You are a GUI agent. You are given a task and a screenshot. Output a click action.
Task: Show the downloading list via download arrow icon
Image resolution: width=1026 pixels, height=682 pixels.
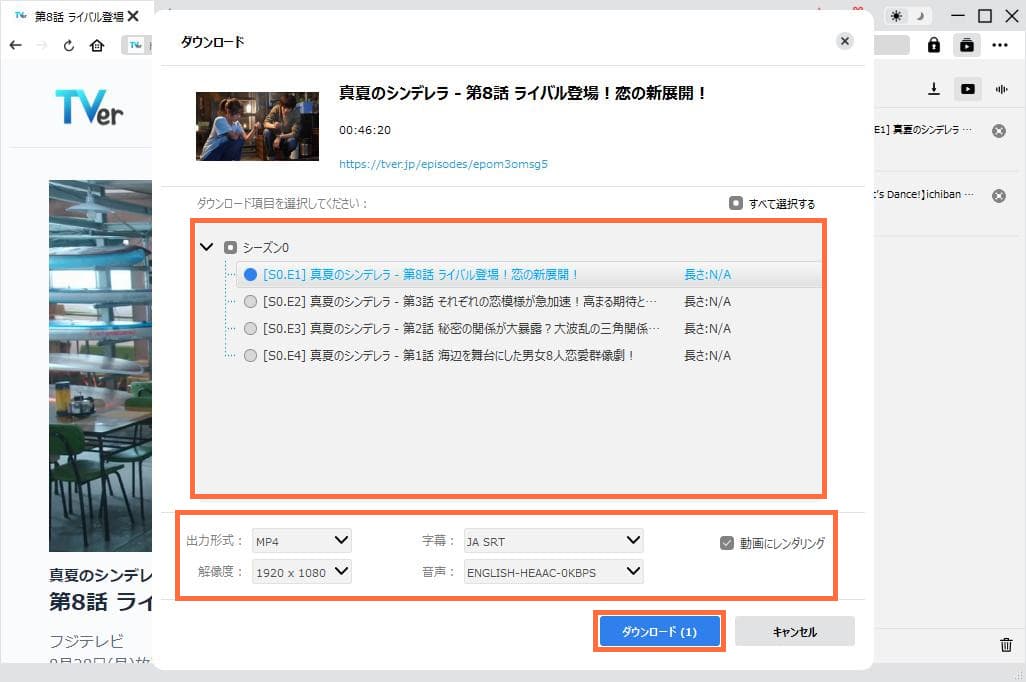click(934, 89)
